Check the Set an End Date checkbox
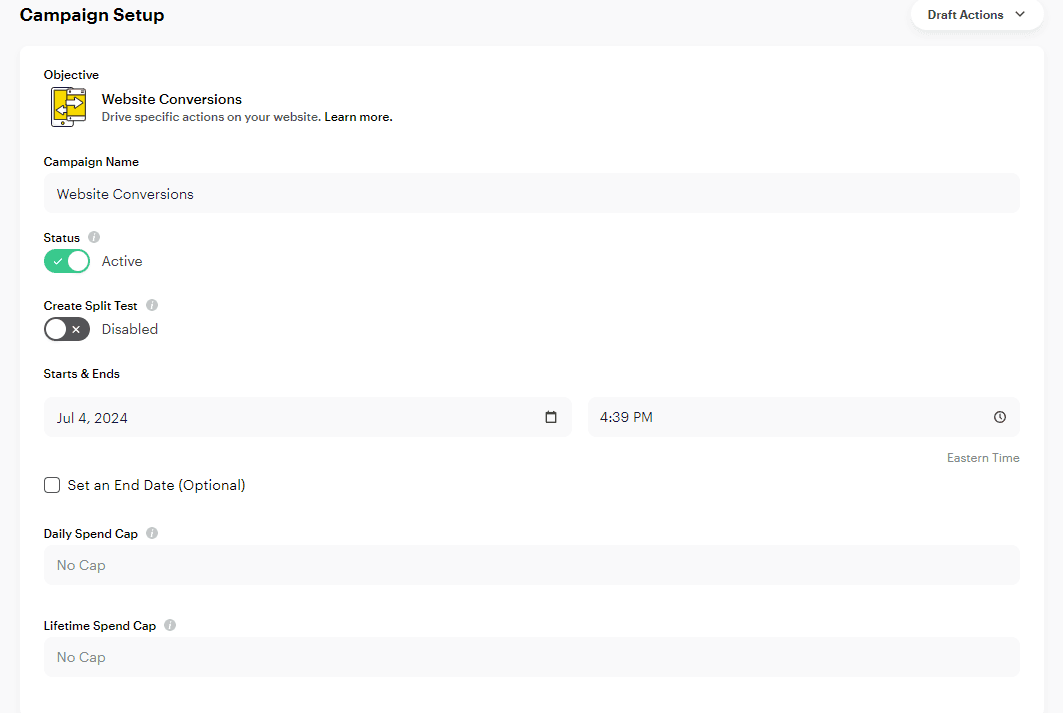This screenshot has height=713, width=1063. (52, 486)
